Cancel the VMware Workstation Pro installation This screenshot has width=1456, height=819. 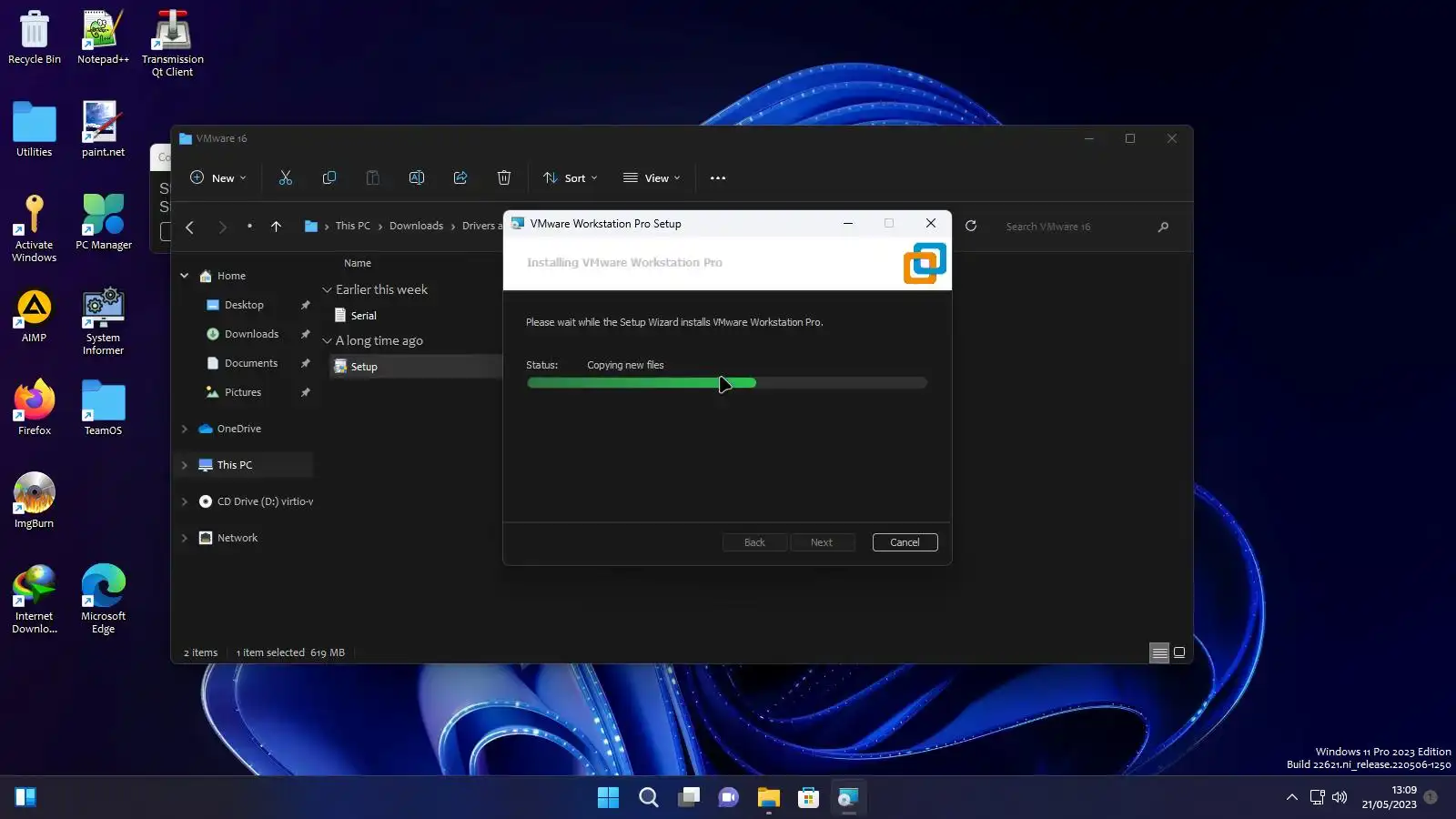(905, 542)
